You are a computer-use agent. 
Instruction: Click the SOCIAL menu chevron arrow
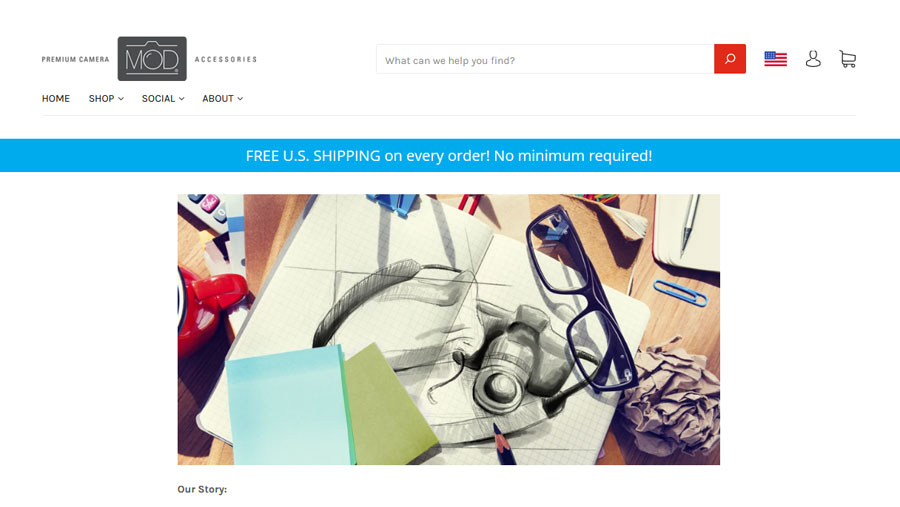[x=181, y=99]
